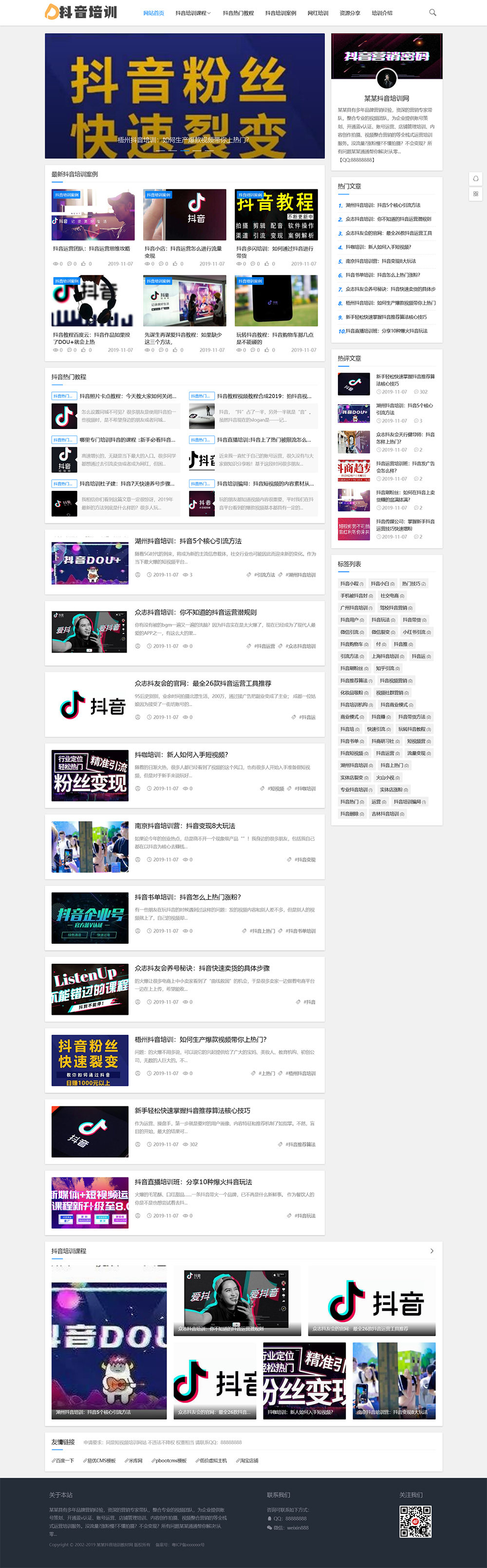Click the 实体店裂变 tag
This screenshot has width=487, height=1568.
coord(354,778)
